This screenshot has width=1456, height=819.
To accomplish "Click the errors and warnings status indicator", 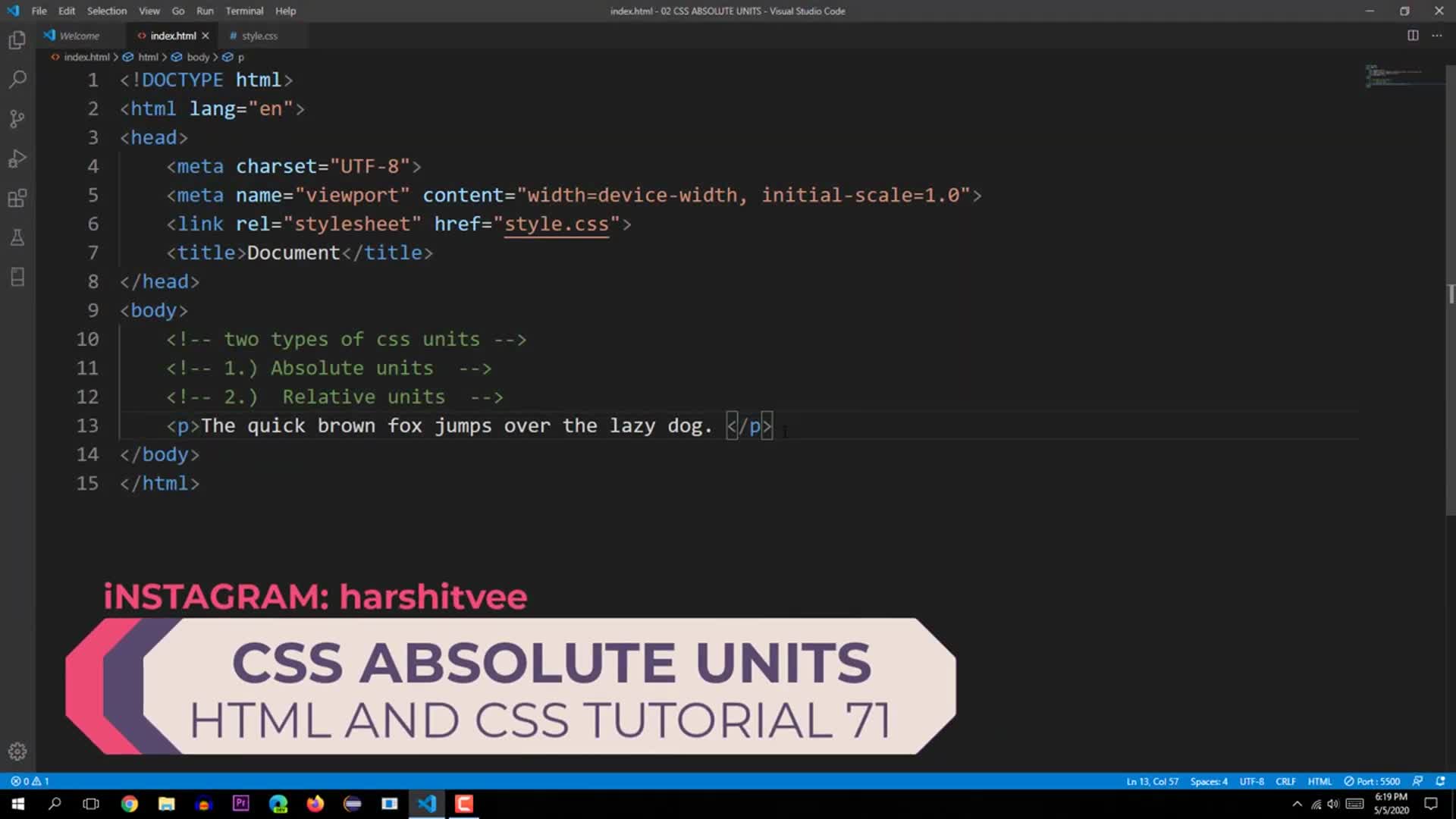I will pyautogui.click(x=30, y=781).
